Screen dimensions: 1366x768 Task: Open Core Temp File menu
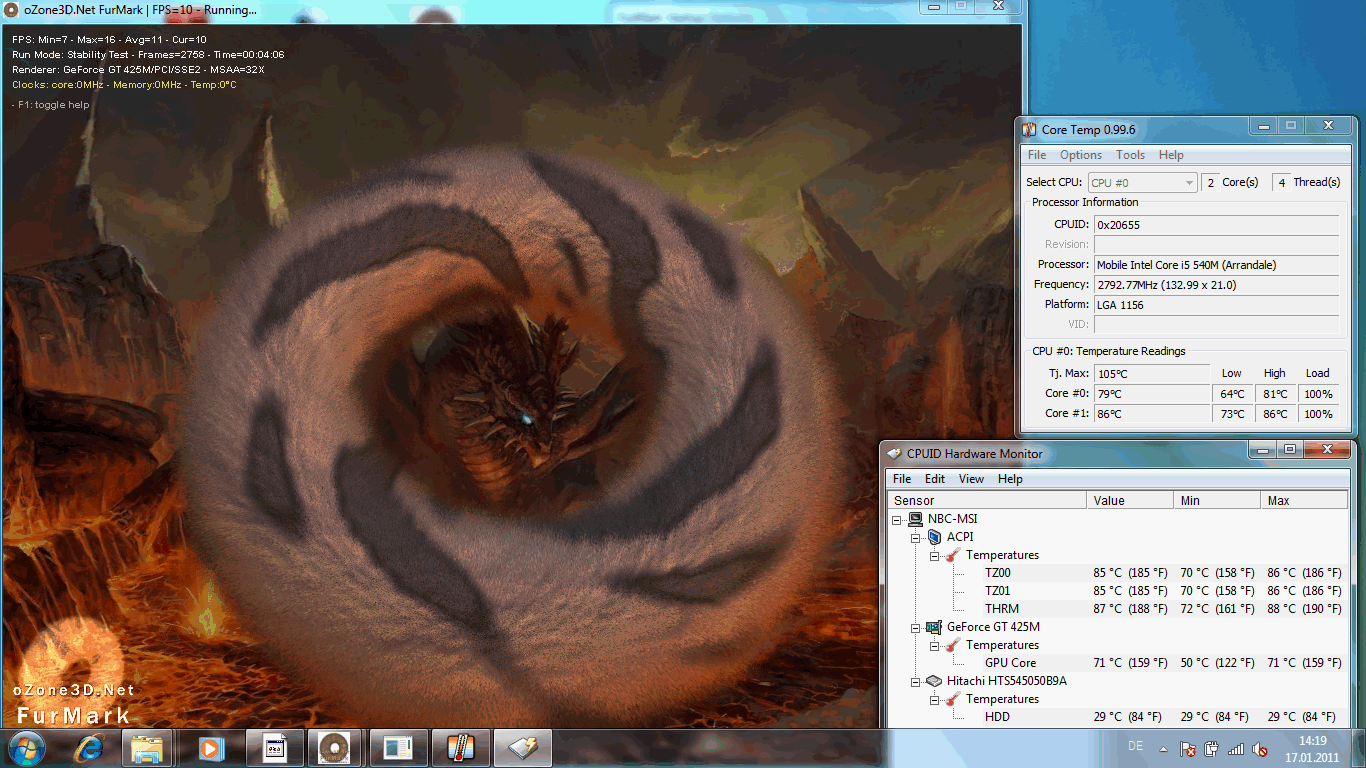point(1037,155)
